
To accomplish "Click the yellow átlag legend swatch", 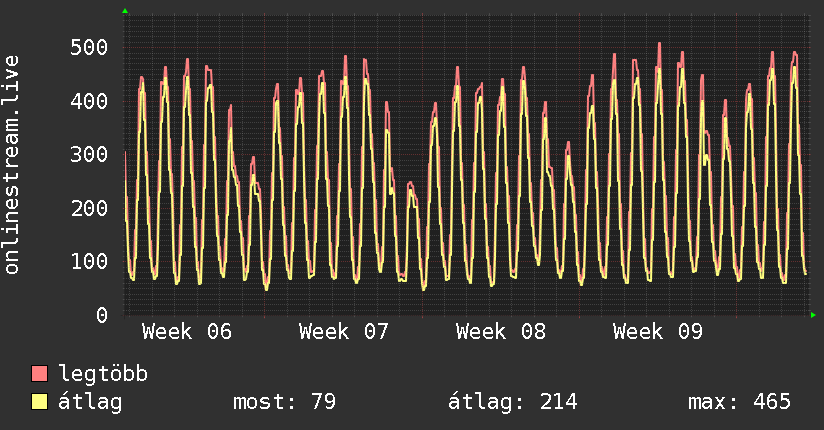I will (x=39, y=402).
